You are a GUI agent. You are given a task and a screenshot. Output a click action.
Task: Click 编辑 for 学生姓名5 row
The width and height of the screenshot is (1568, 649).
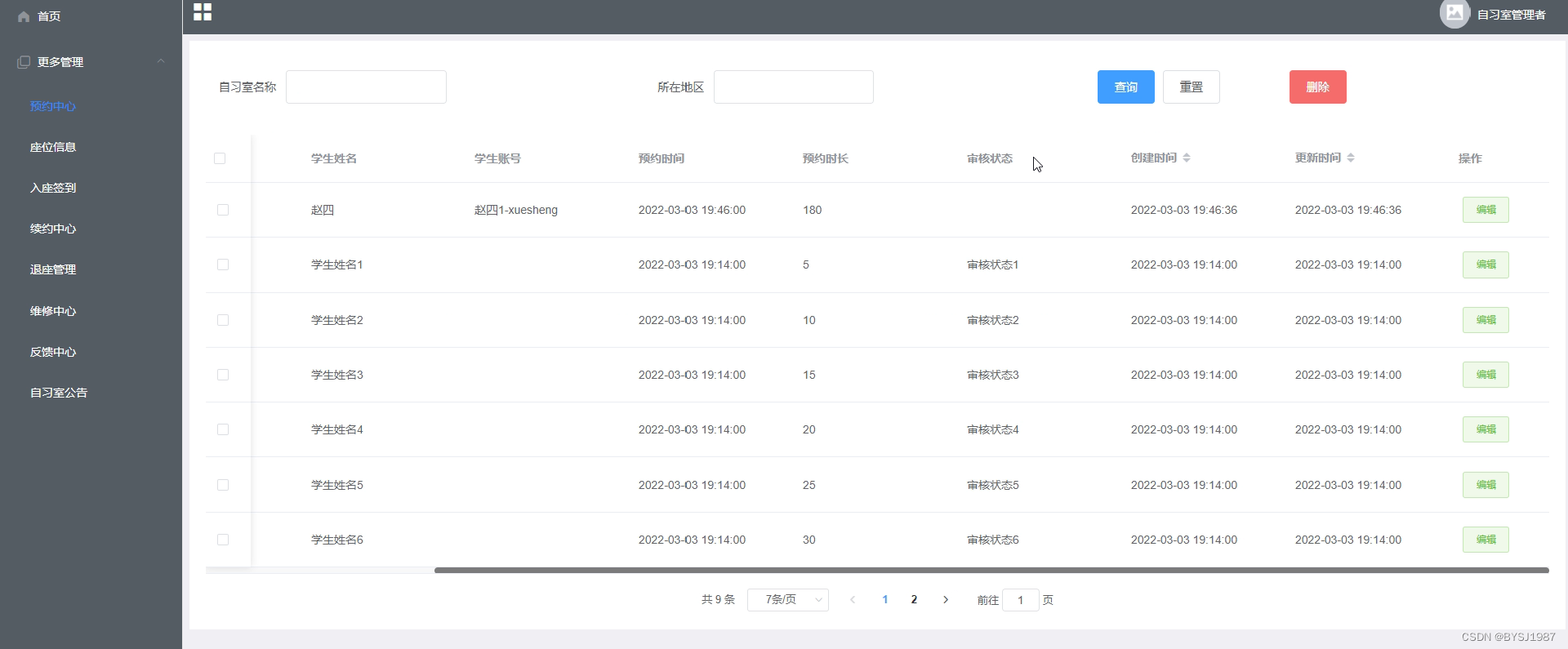pos(1486,485)
